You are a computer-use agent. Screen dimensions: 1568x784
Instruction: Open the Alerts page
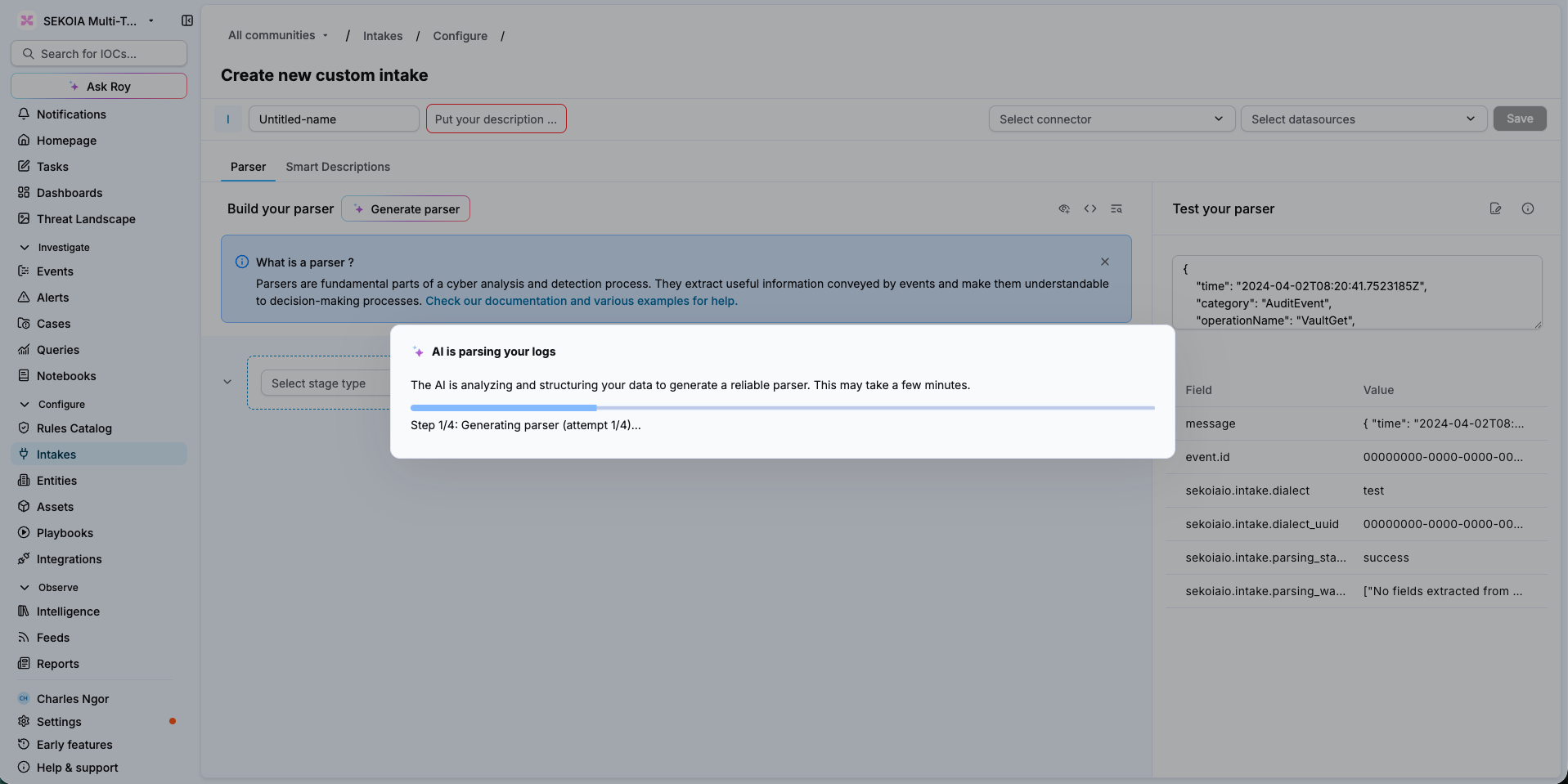click(52, 298)
